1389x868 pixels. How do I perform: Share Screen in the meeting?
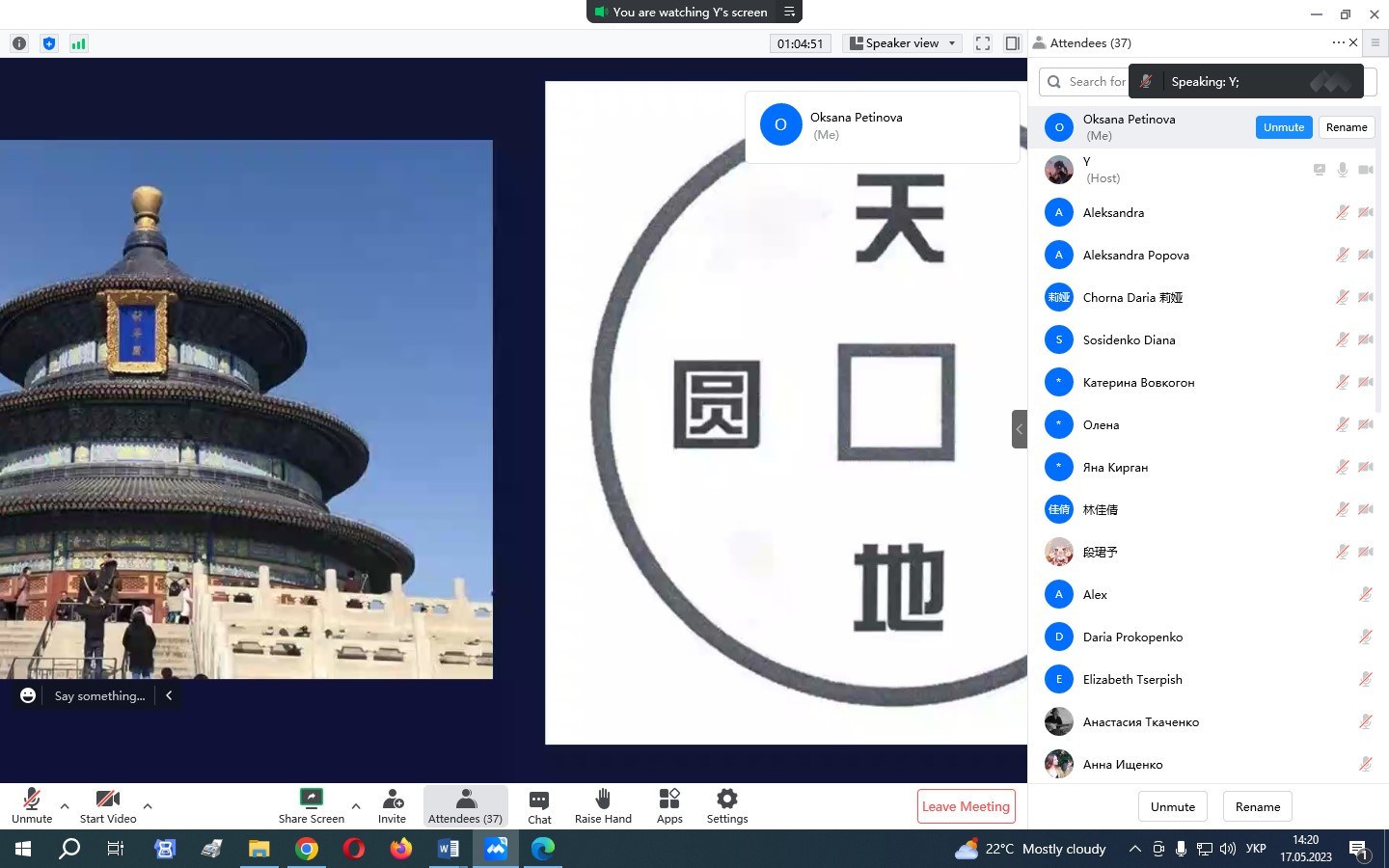[312, 806]
